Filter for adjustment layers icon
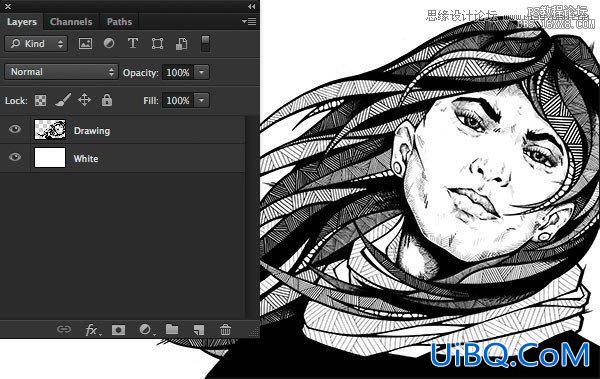This screenshot has height=379, width=600. point(109,43)
